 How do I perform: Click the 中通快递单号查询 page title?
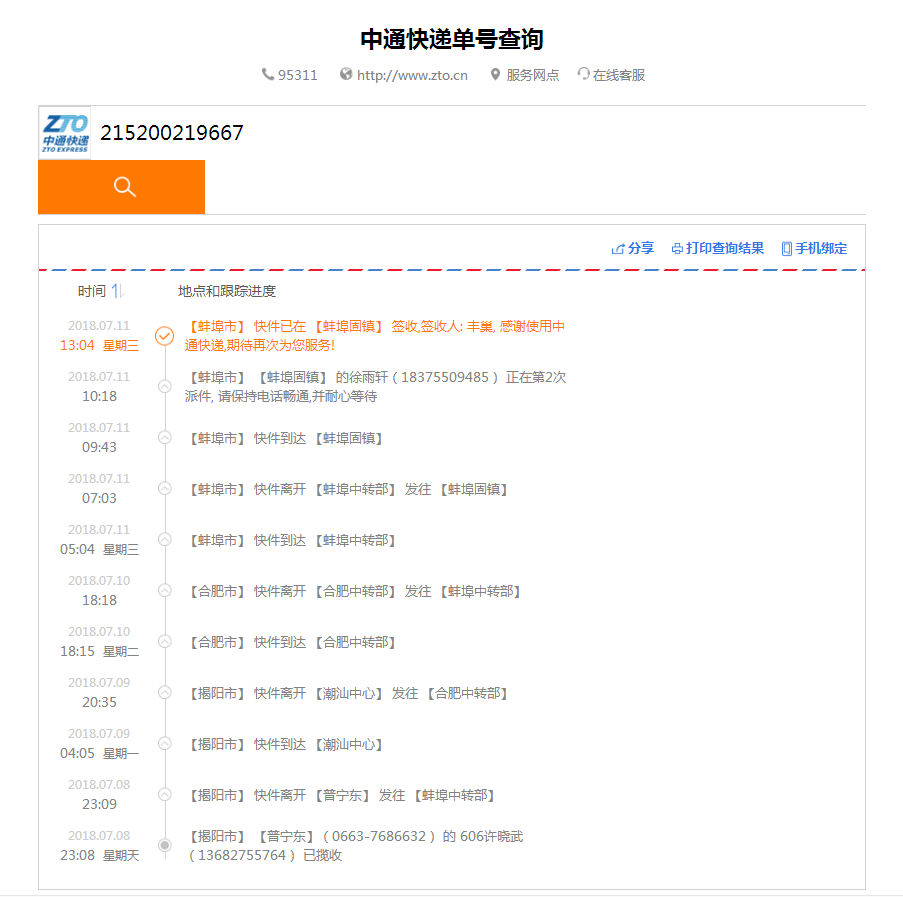tap(452, 39)
